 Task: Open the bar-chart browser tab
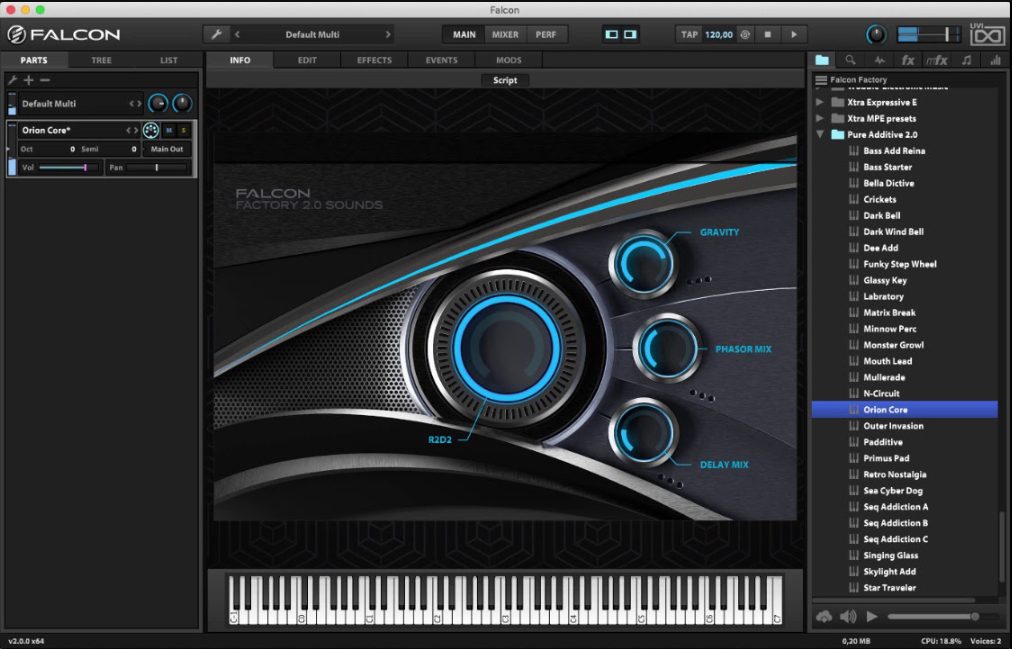pyautogui.click(x=995, y=60)
